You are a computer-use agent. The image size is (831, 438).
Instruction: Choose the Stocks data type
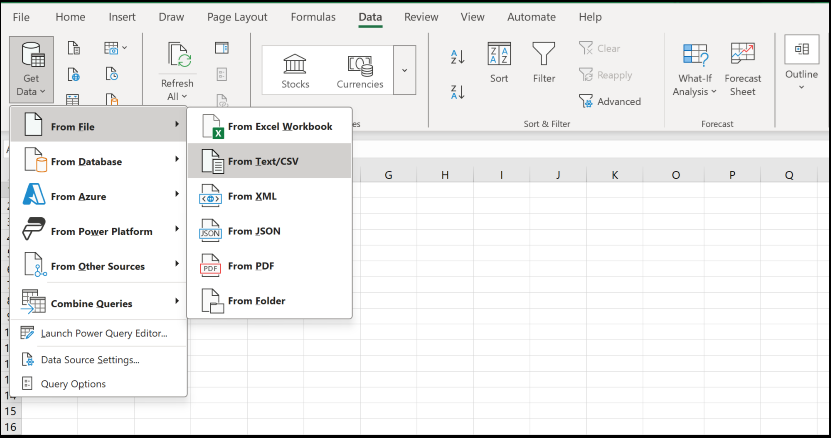coord(295,71)
